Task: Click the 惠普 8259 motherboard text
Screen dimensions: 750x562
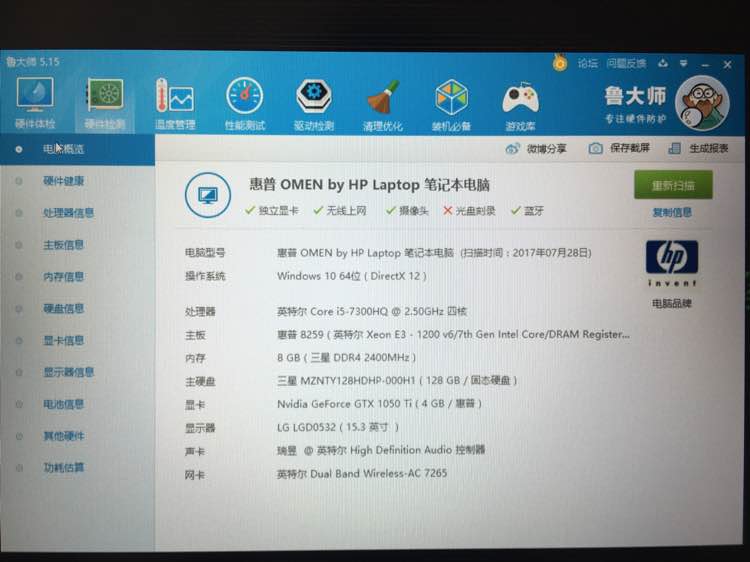Action: tap(453, 335)
